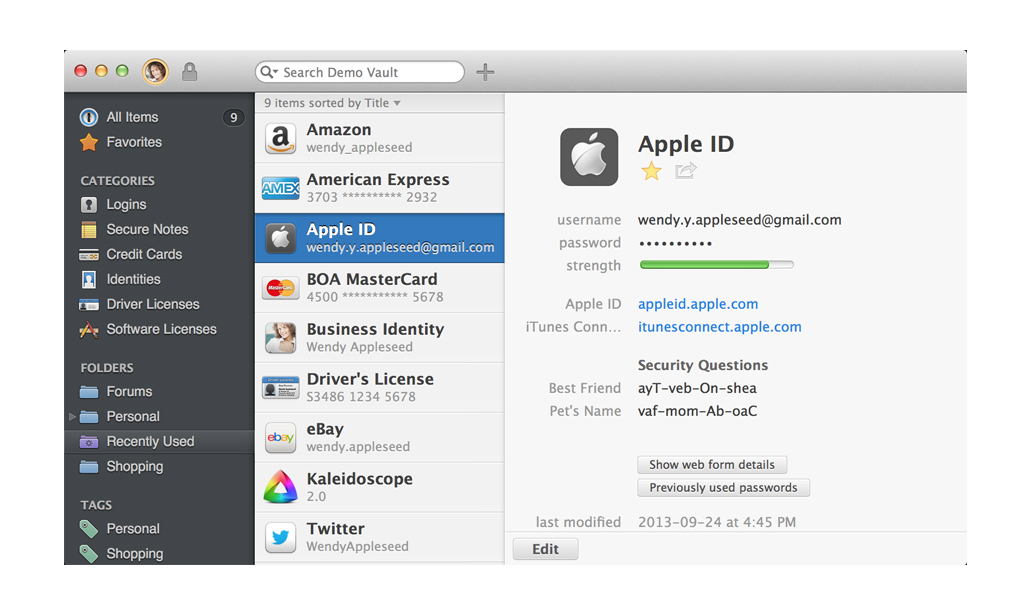Image resolution: width=1030 pixels, height=615 pixels.
Task: Select All Items in sidebar
Action: (132, 117)
